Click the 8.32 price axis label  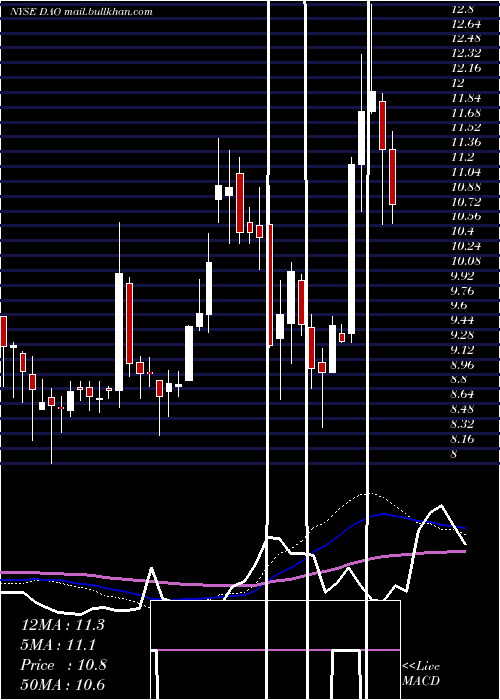(x=462, y=424)
